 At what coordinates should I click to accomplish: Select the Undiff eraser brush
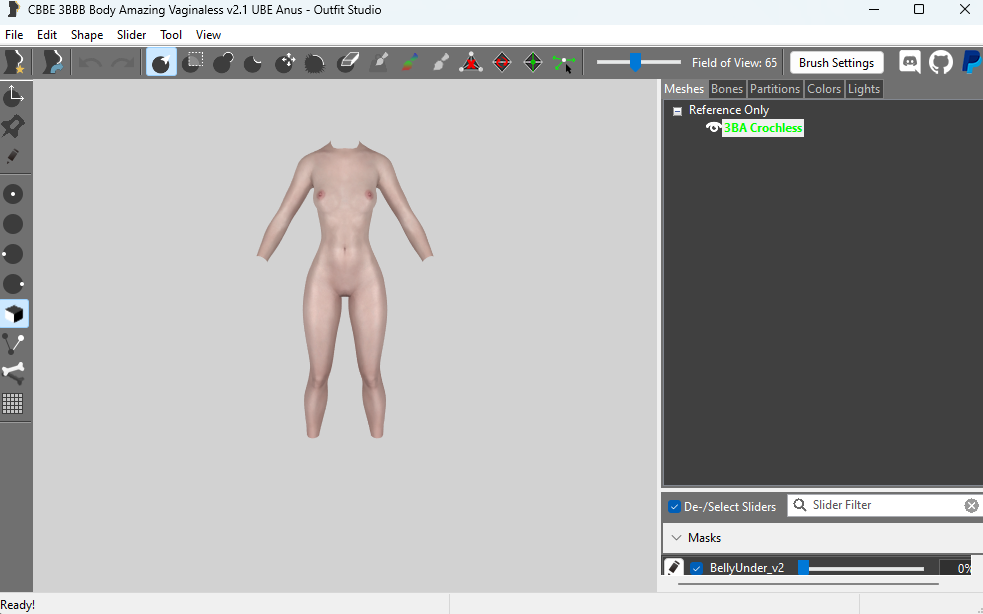coord(347,62)
